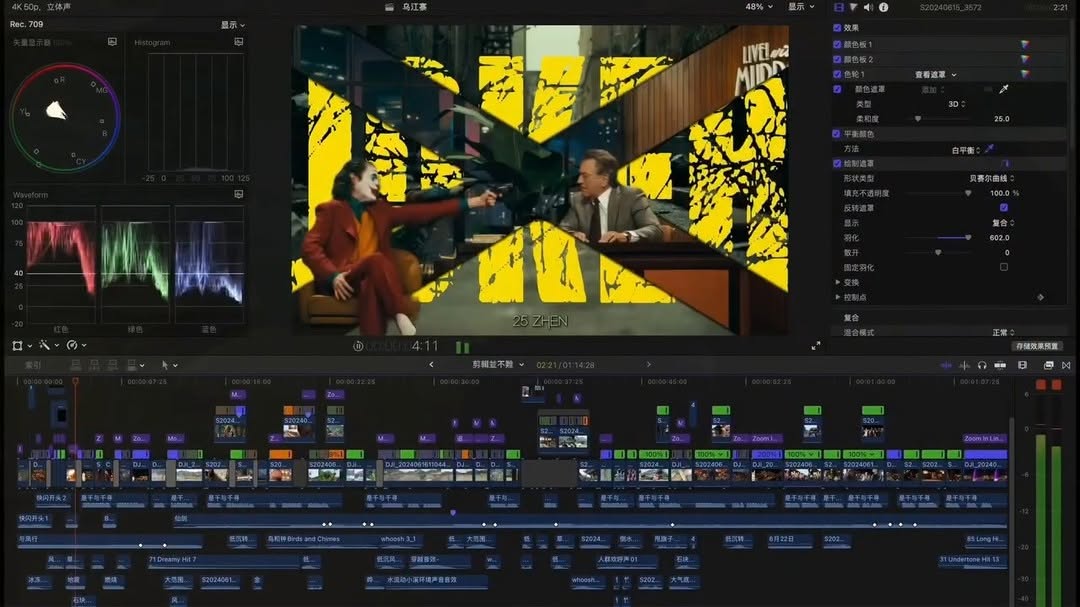Toggle solo headphones icon
Screen dimensions: 1080x607
[982, 365]
